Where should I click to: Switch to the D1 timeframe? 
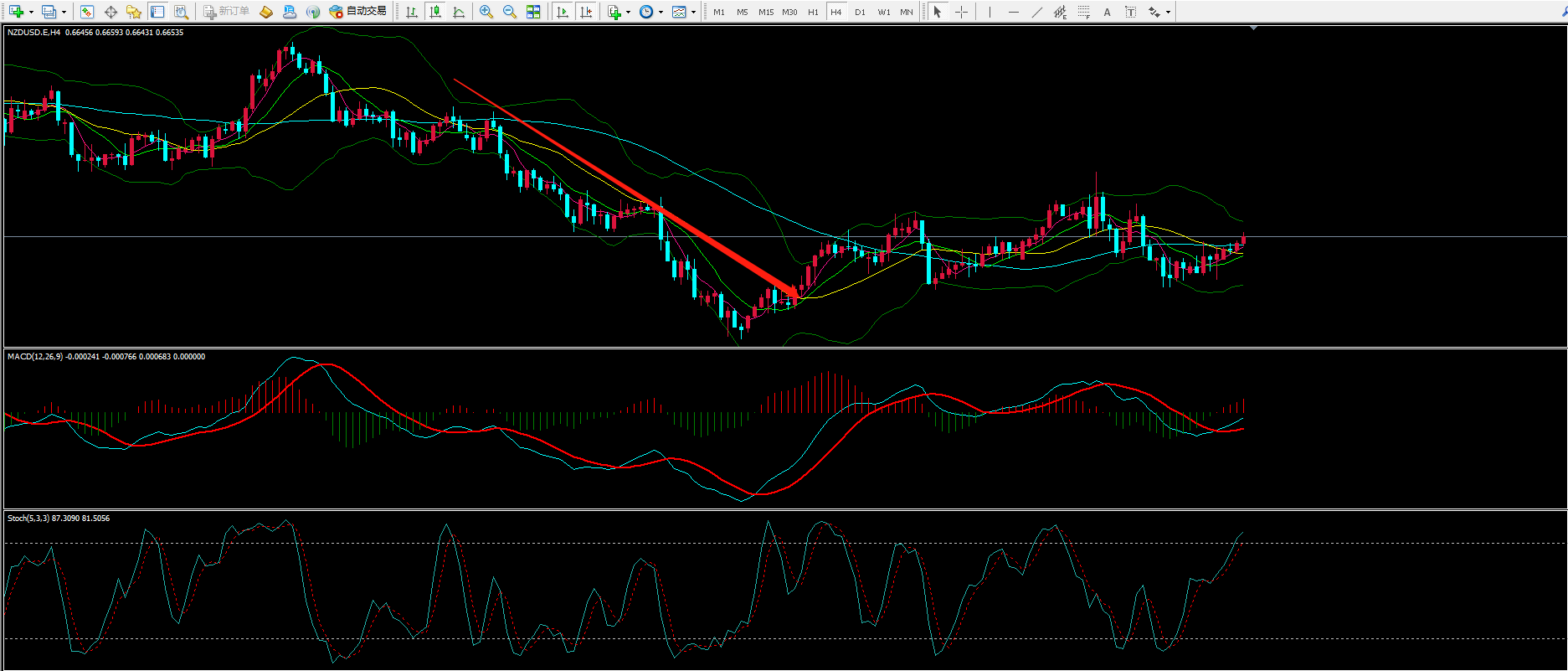coord(860,12)
